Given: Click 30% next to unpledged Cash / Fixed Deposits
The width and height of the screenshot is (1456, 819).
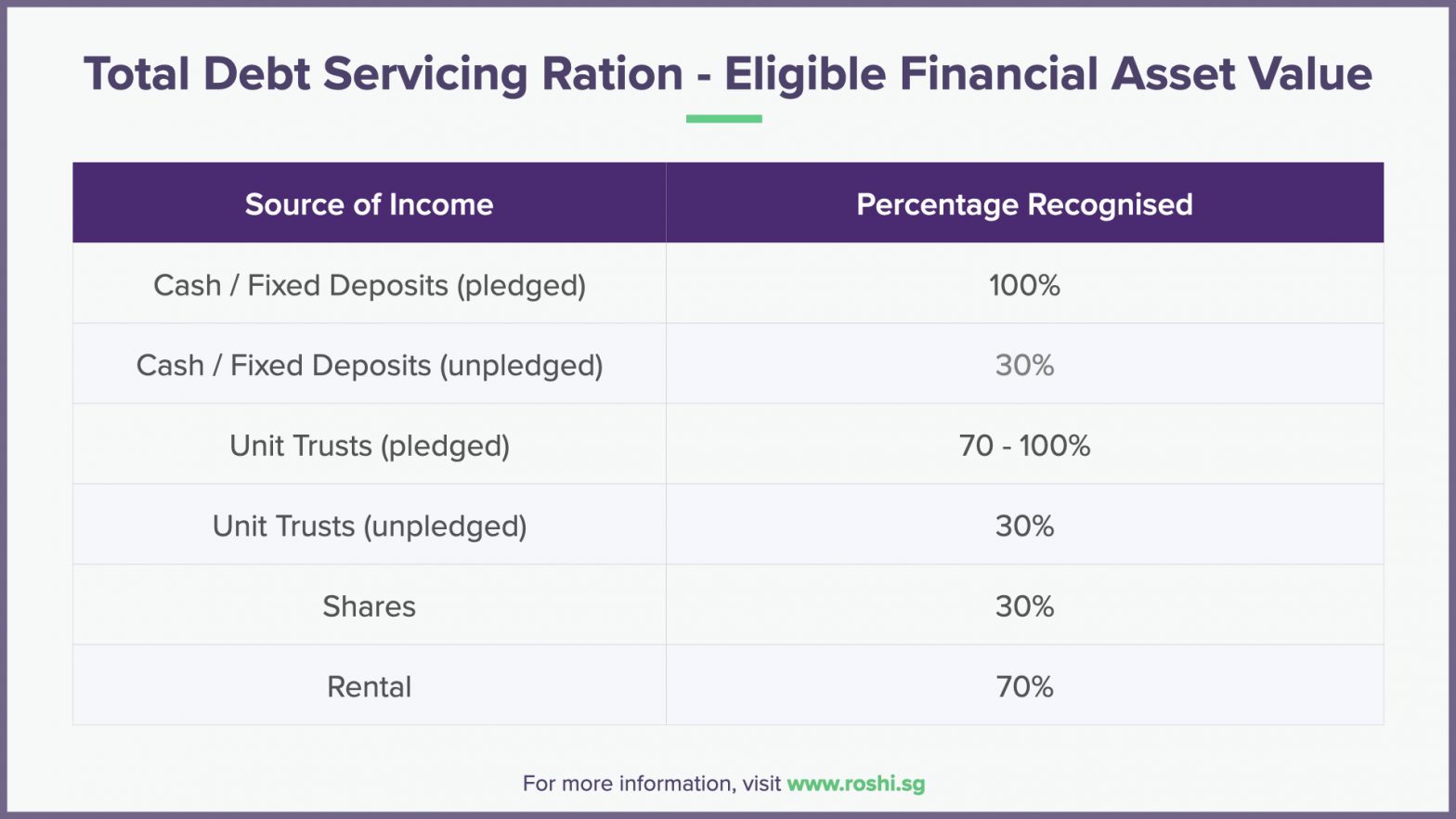Looking at the screenshot, I should click(x=1024, y=366).
